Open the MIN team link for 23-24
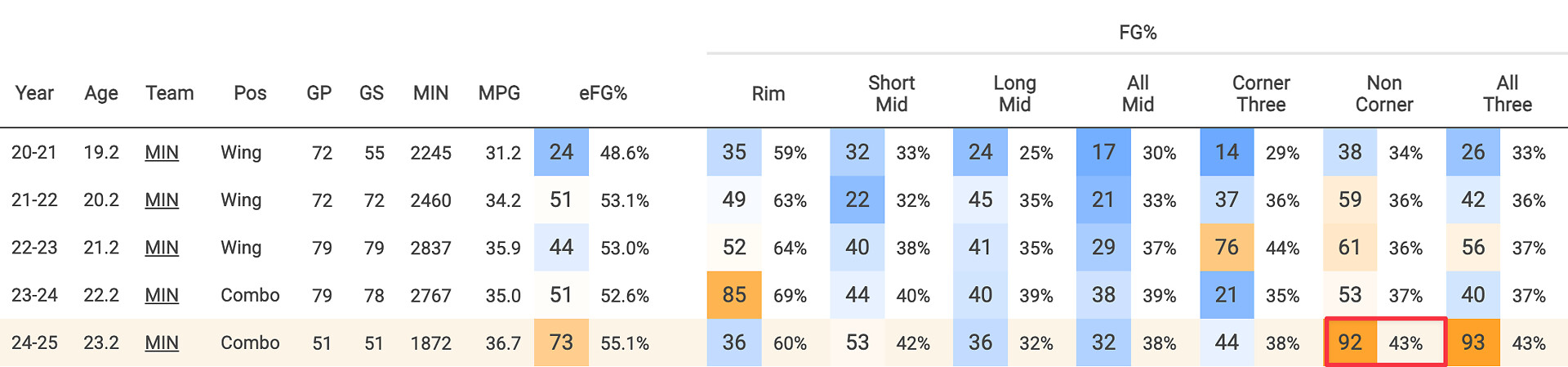Screen dimensions: 1568x367 (162, 295)
